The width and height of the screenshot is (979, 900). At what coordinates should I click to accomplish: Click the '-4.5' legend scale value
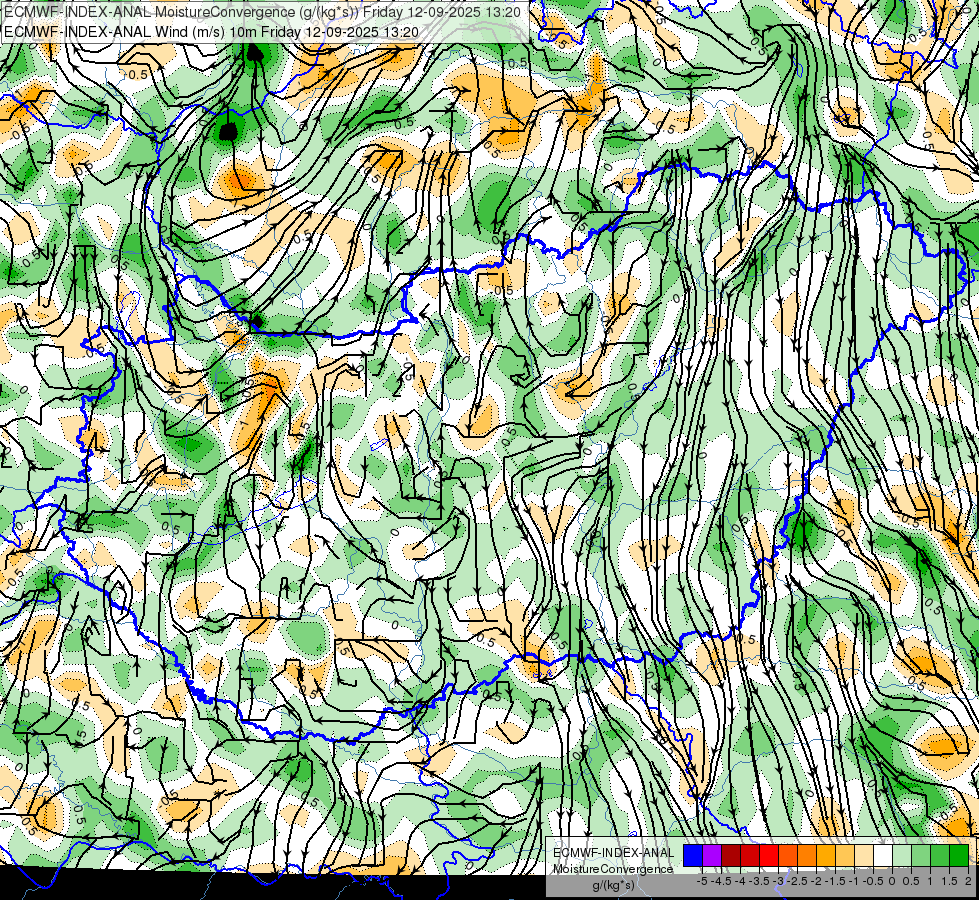(x=721, y=881)
